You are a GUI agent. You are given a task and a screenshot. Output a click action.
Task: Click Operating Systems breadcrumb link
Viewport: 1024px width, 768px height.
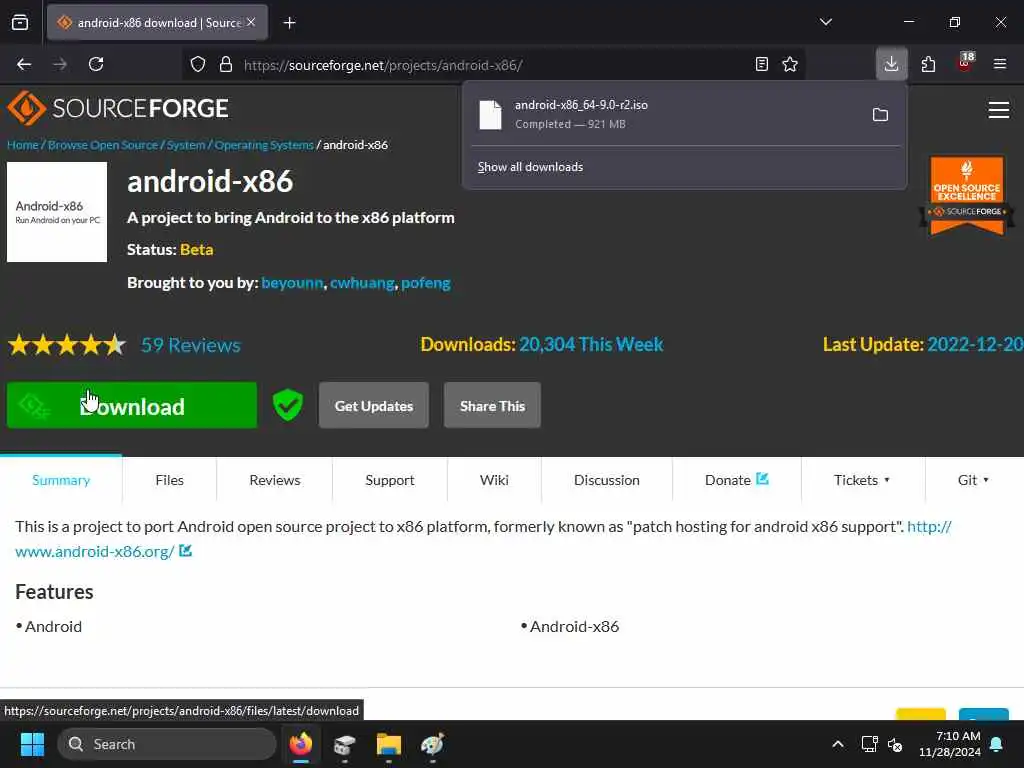click(x=264, y=145)
